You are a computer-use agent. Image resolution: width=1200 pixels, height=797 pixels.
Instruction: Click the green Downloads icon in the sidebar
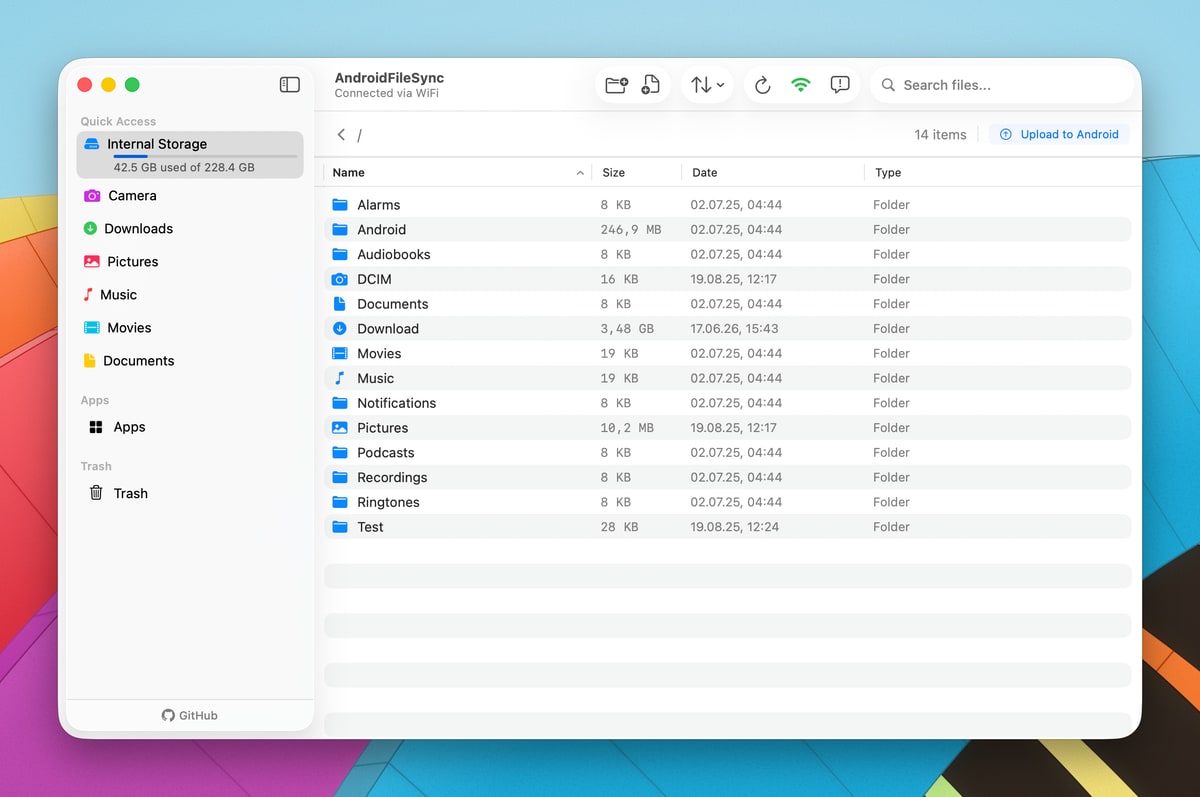click(x=90, y=229)
